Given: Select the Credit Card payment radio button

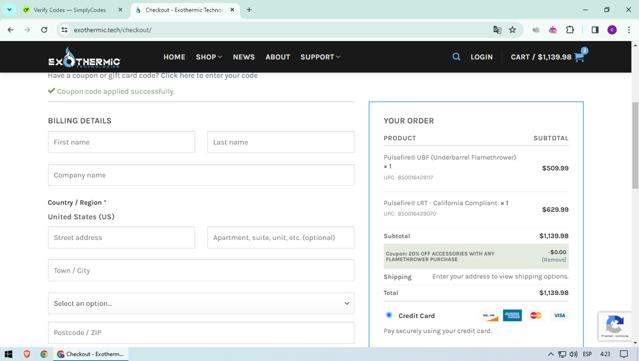Looking at the screenshot, I should pyautogui.click(x=389, y=315).
